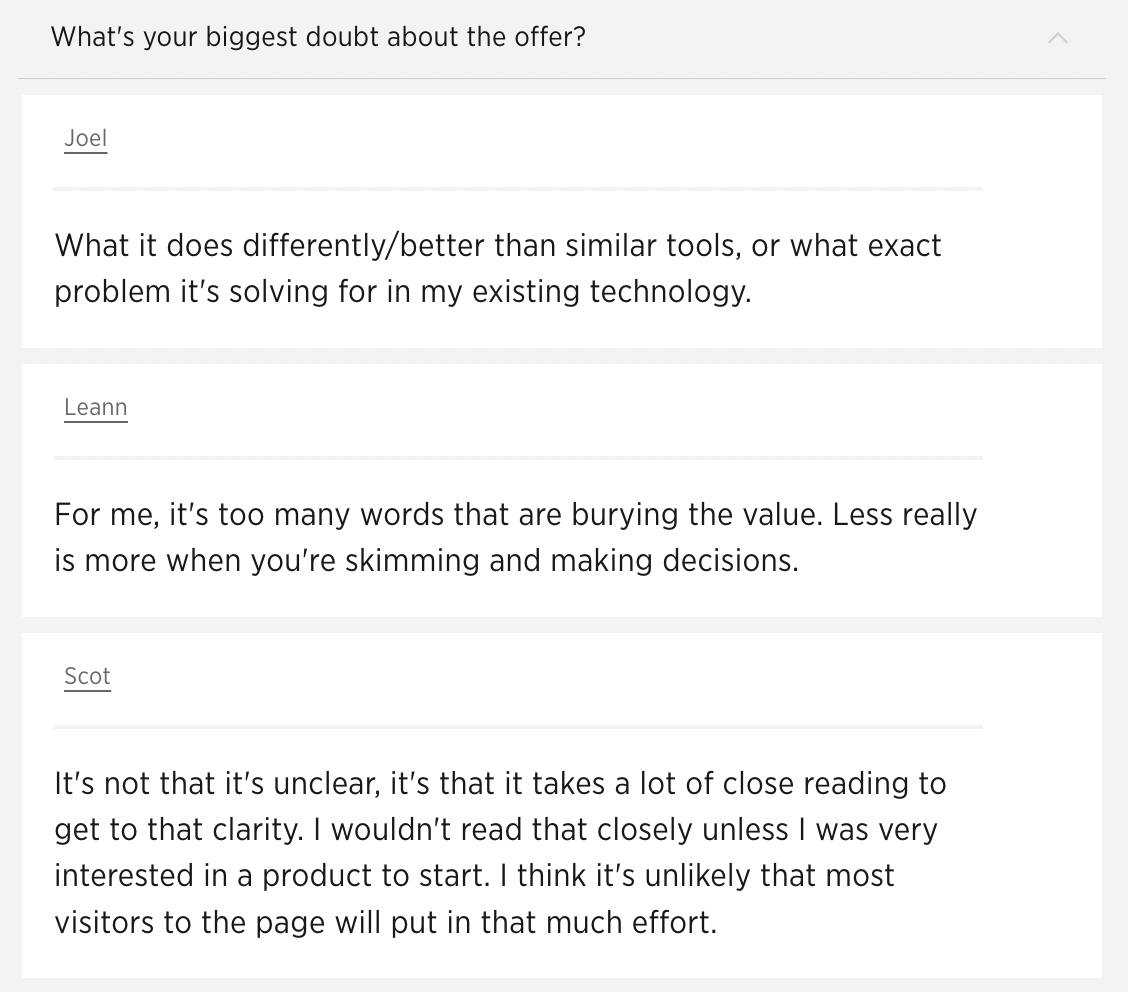The image size is (1128, 992).
Task: Open Leann's respondent profile link
Action: [95, 407]
